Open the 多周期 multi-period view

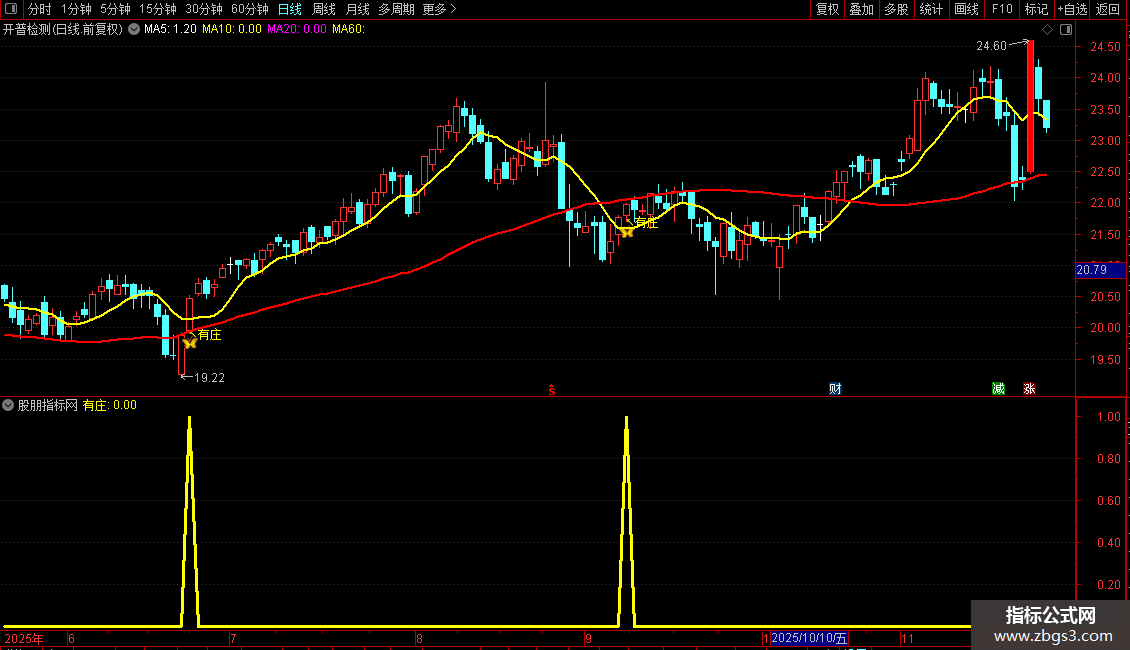(x=396, y=9)
